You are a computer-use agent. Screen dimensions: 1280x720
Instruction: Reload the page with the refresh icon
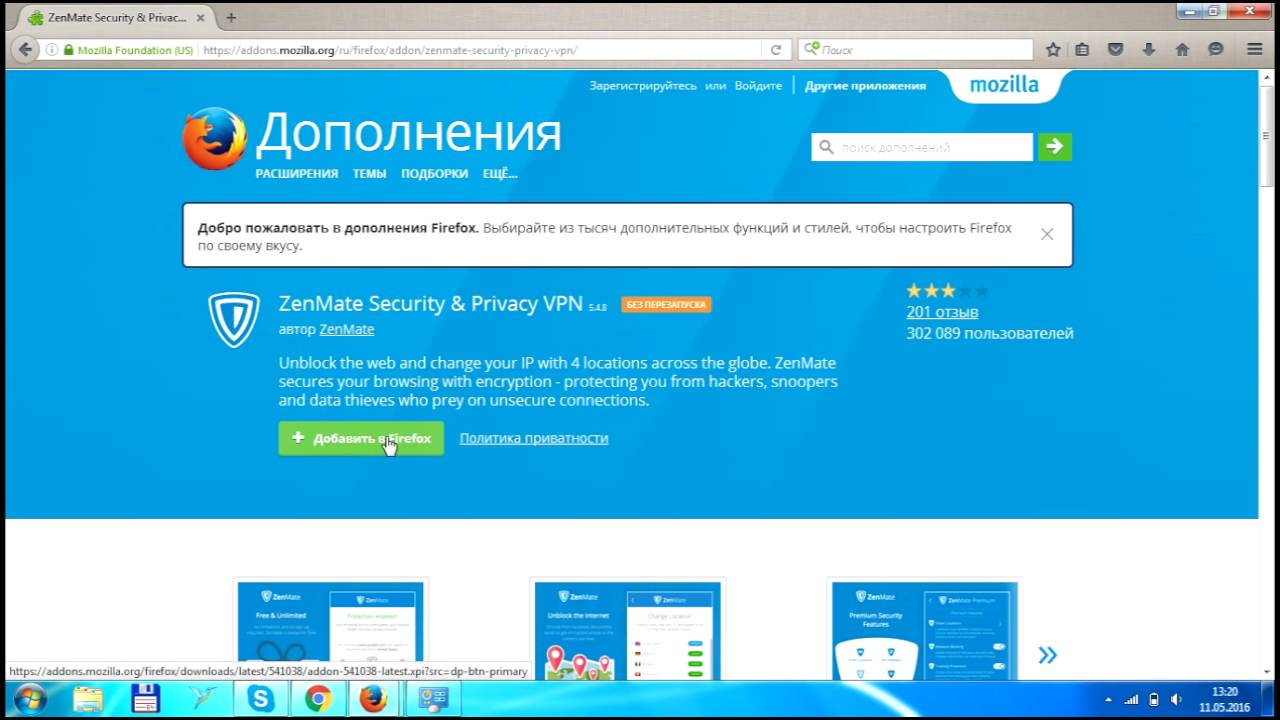(775, 49)
